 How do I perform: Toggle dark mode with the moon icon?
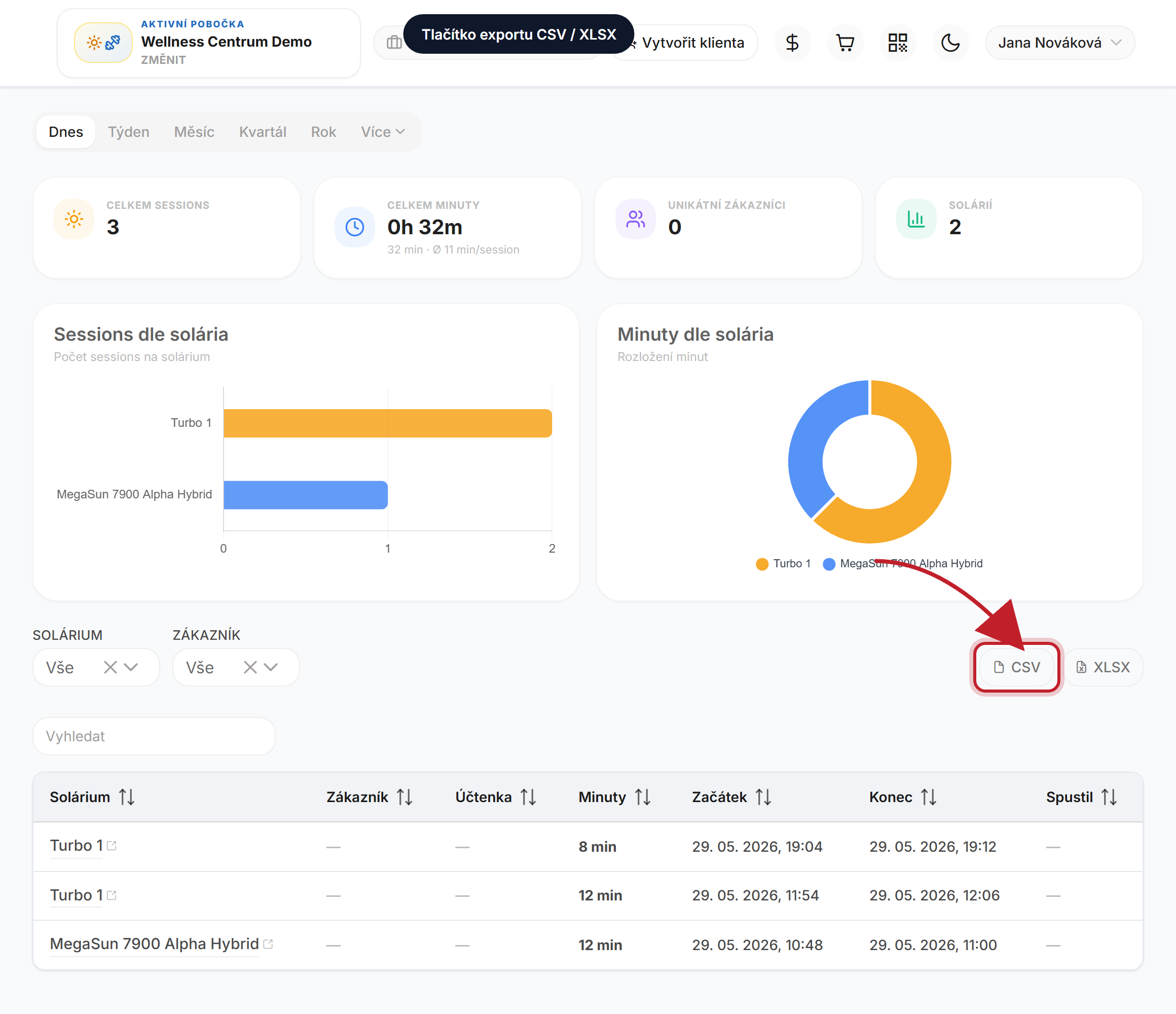coord(950,43)
